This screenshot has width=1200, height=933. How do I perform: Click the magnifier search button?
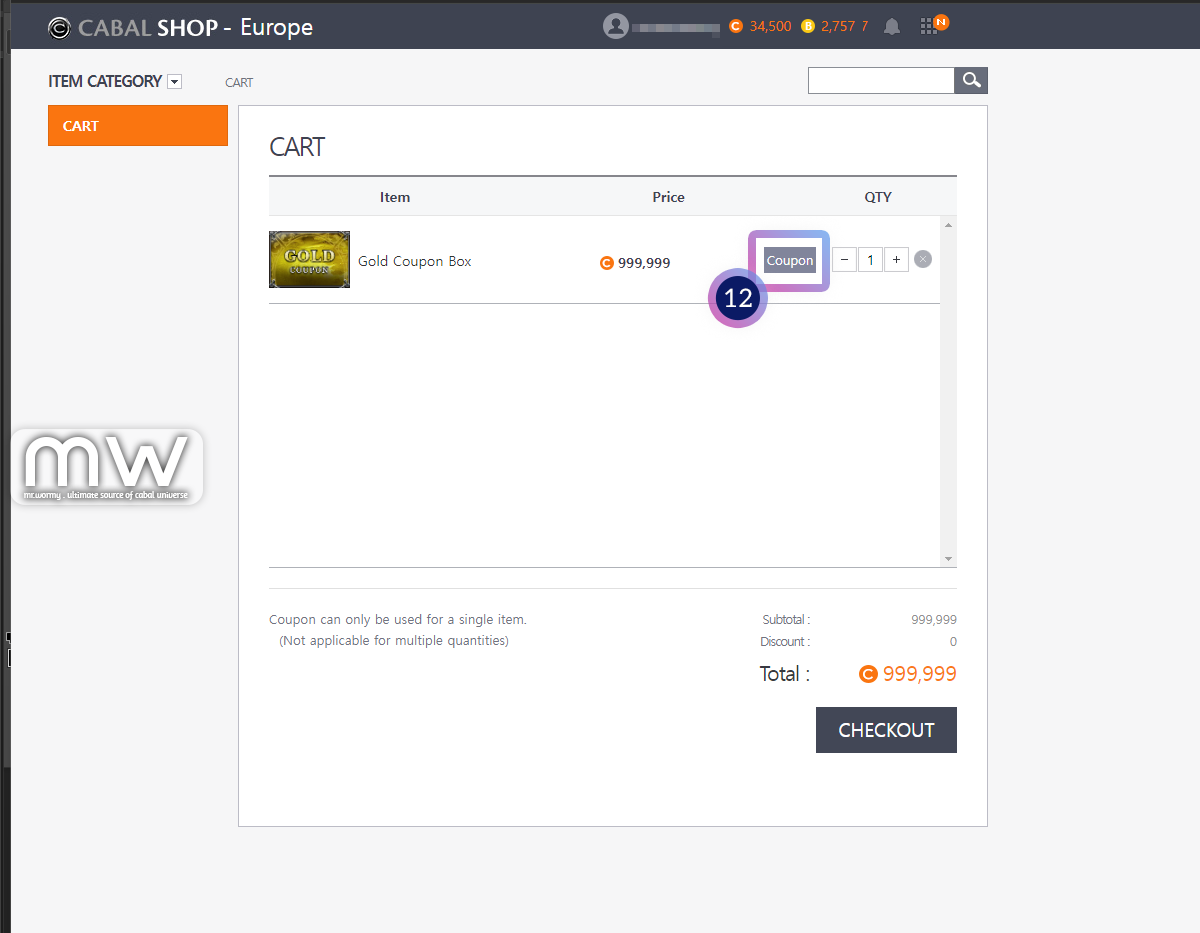971,81
